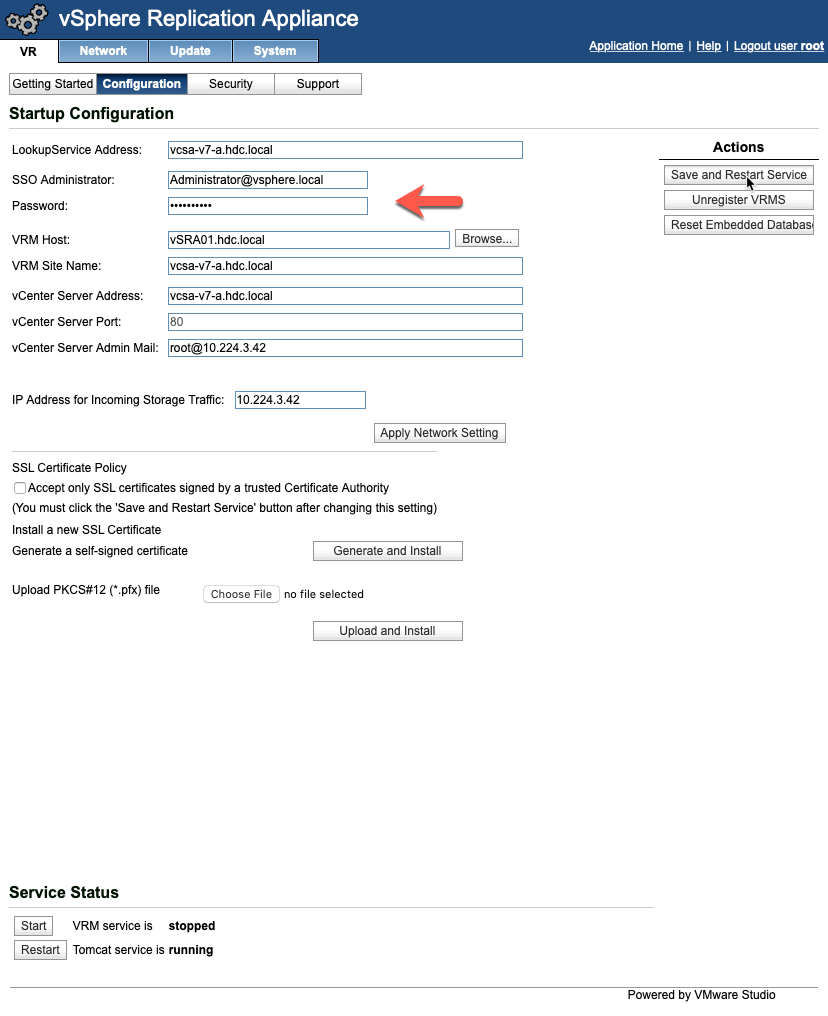Click Choose File for PFX upload
This screenshot has height=1016, width=828.
(241, 594)
